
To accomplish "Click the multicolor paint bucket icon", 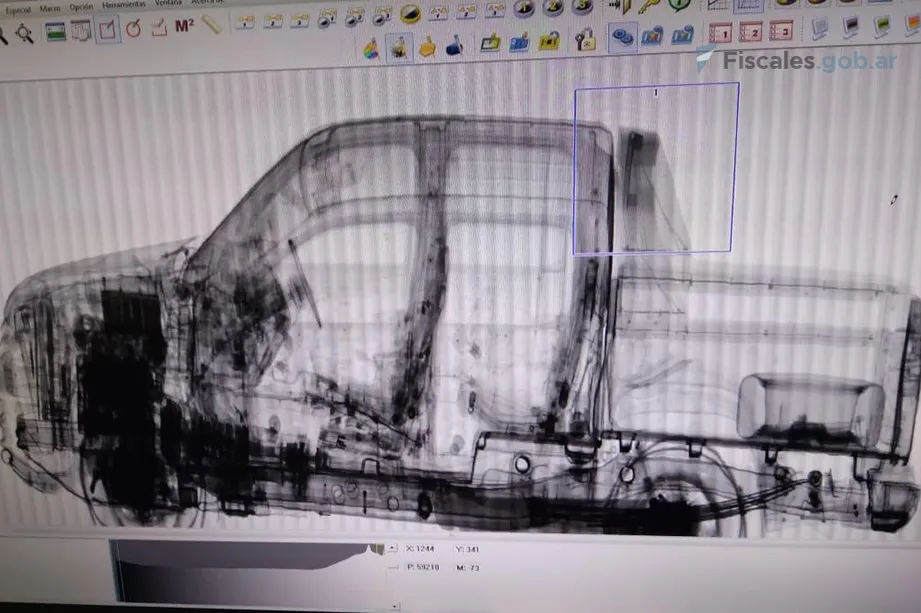I will [x=371, y=47].
